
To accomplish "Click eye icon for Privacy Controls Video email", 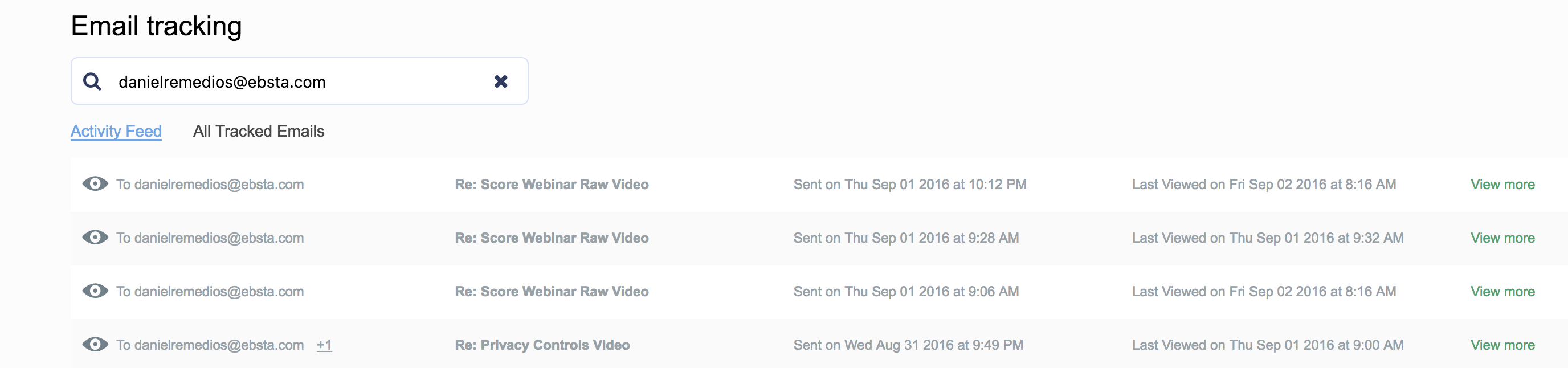I will tap(96, 344).
